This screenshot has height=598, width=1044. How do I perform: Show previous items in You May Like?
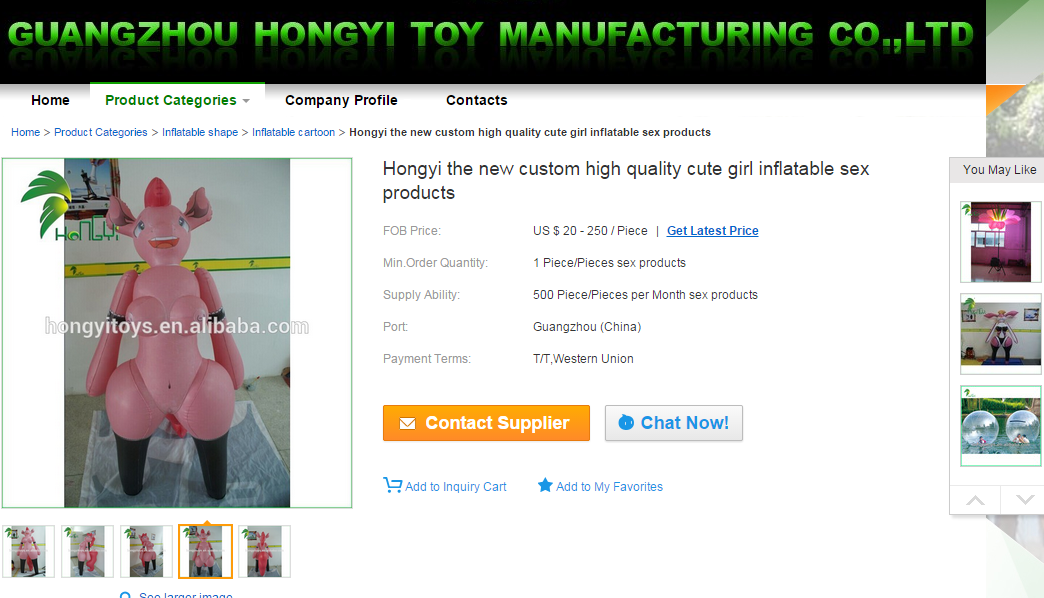point(975,500)
